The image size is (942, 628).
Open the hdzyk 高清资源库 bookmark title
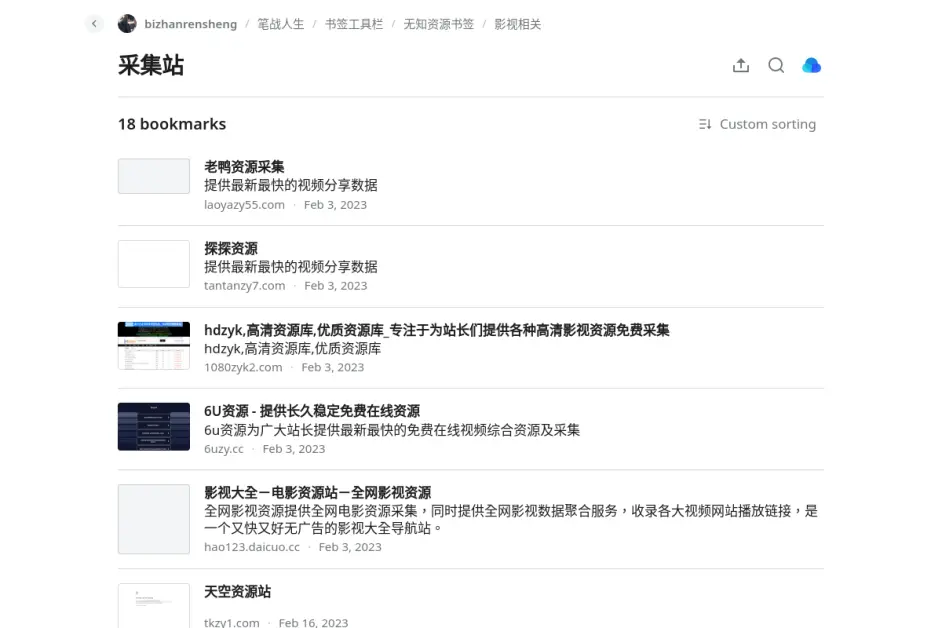436,330
